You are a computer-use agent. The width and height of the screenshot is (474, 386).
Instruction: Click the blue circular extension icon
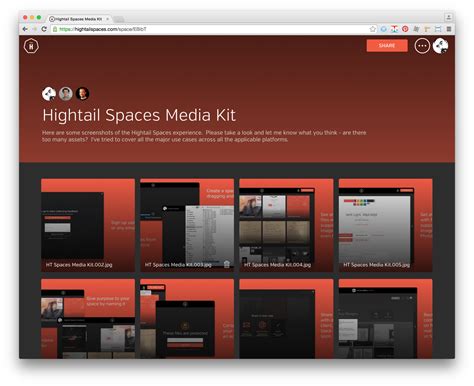[384, 29]
